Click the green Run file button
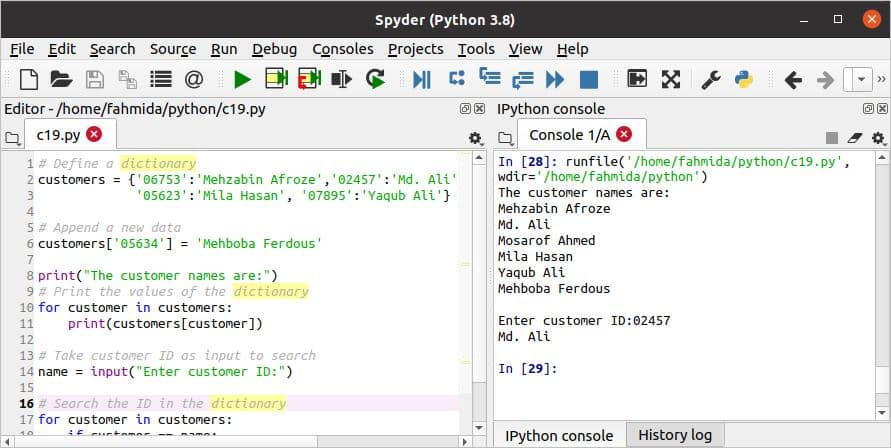The image size is (891, 448). coord(242,79)
